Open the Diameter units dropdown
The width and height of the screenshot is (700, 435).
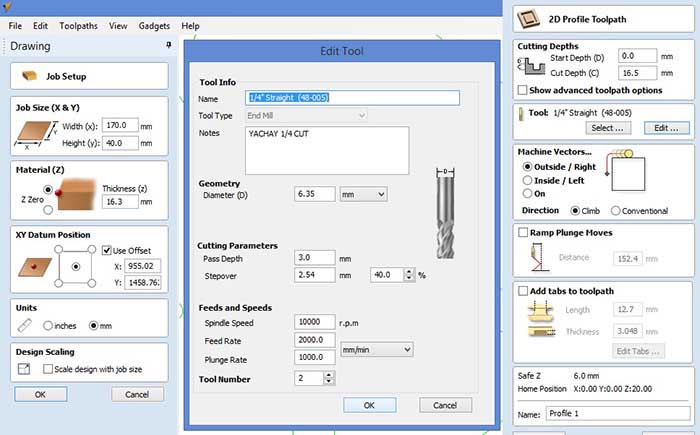pyautogui.click(x=363, y=194)
